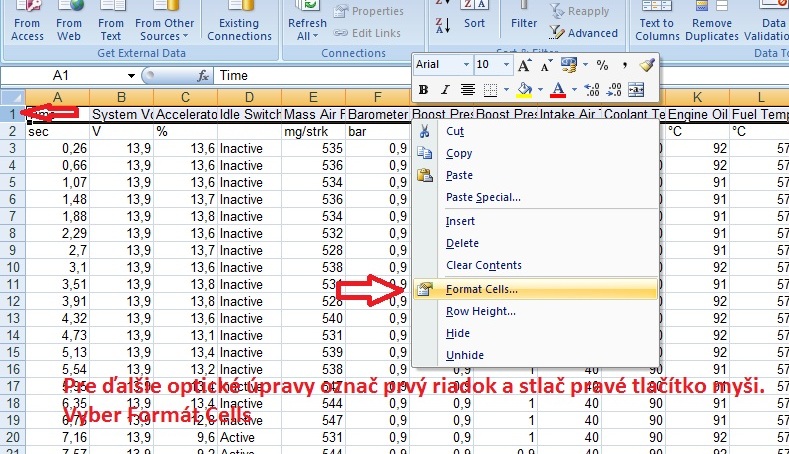Toggle center alignment in mini toolbar
789x454 pixels.
tap(468, 90)
